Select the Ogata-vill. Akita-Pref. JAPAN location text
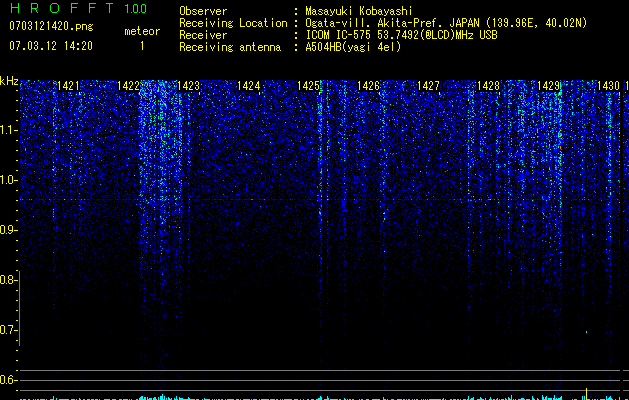This screenshot has height=400, width=629. 392,23
